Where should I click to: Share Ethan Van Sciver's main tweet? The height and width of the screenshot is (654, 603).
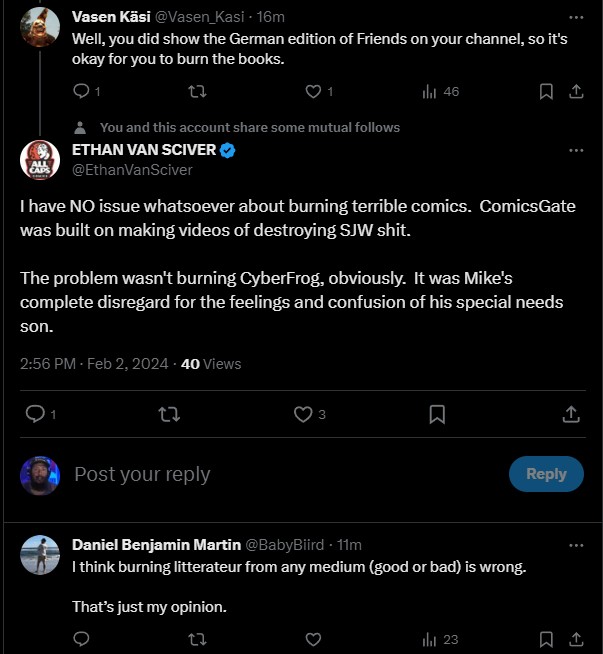571,414
